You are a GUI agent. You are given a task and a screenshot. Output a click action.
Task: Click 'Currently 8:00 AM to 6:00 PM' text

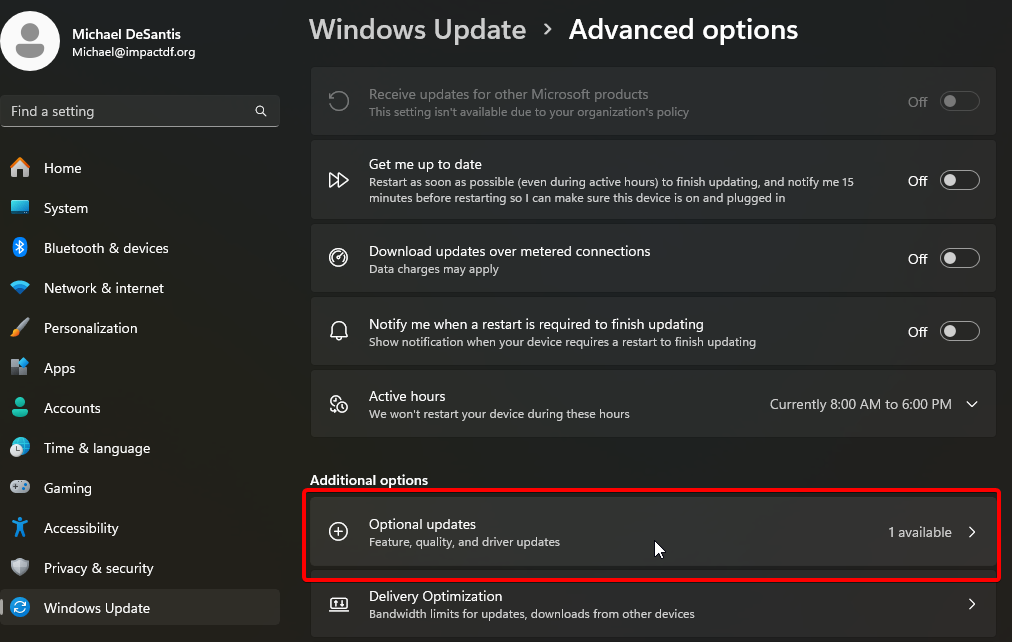pyautogui.click(x=860, y=404)
